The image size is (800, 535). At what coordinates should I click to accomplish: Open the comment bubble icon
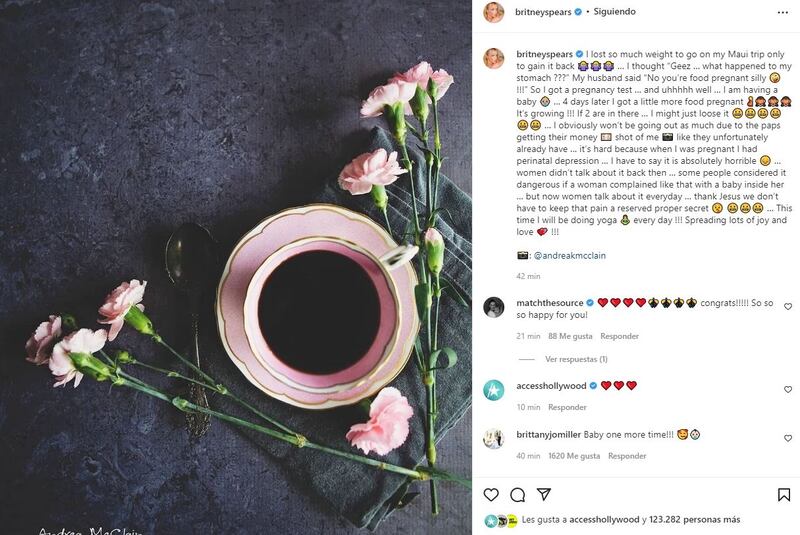click(517, 494)
